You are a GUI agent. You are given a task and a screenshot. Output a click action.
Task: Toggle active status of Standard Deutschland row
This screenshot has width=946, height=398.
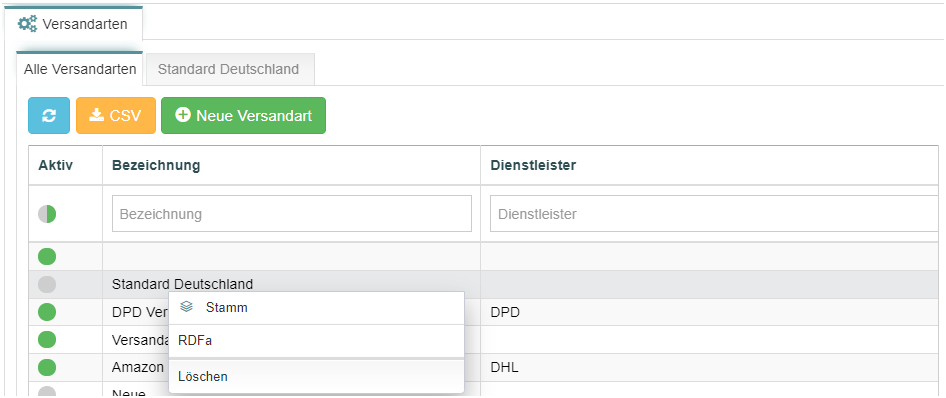pyautogui.click(x=47, y=284)
